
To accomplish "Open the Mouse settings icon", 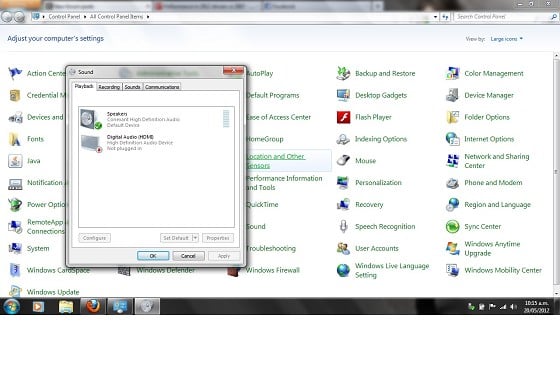I will point(343,161).
